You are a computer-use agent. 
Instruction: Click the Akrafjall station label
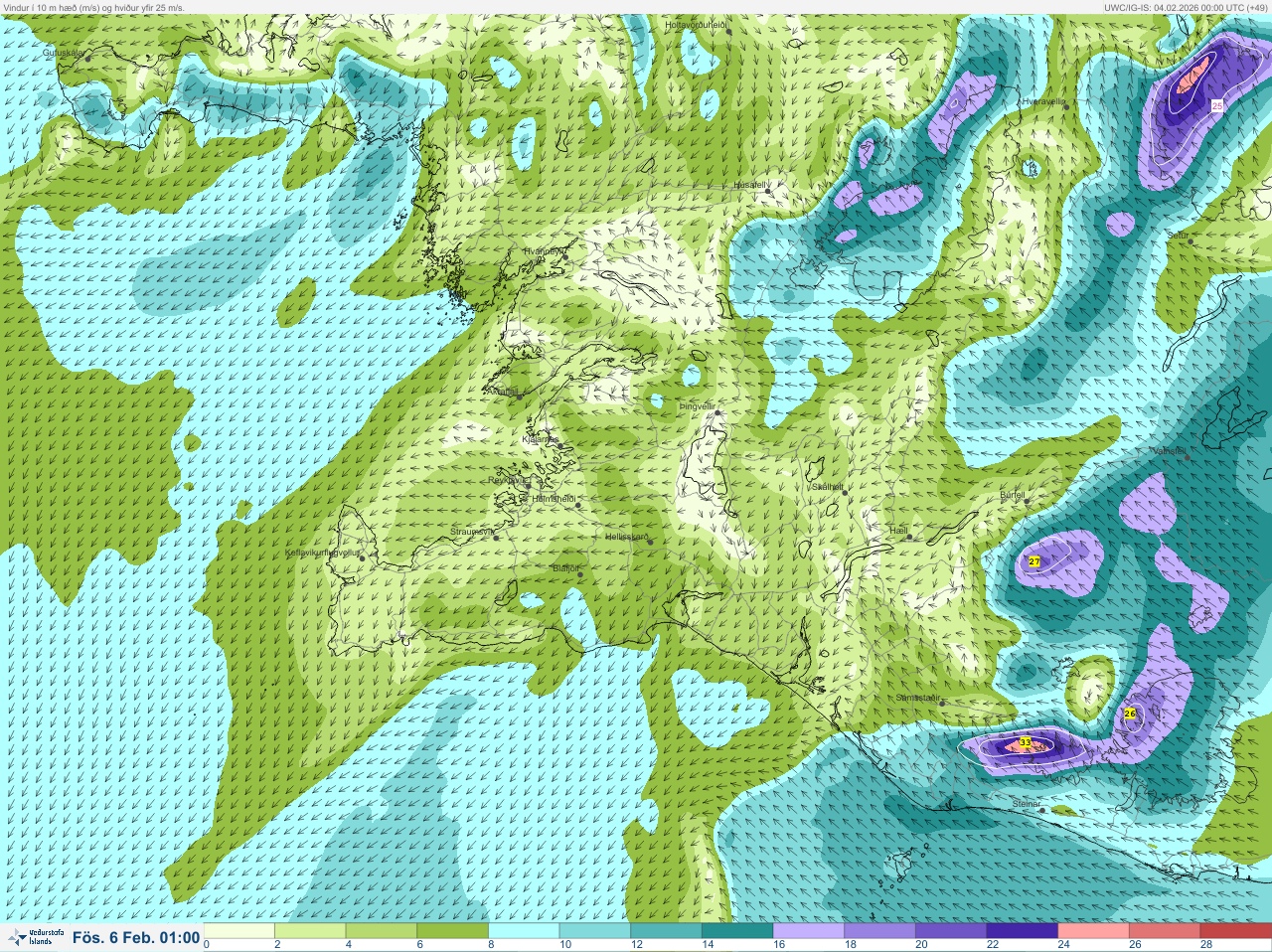point(503,391)
